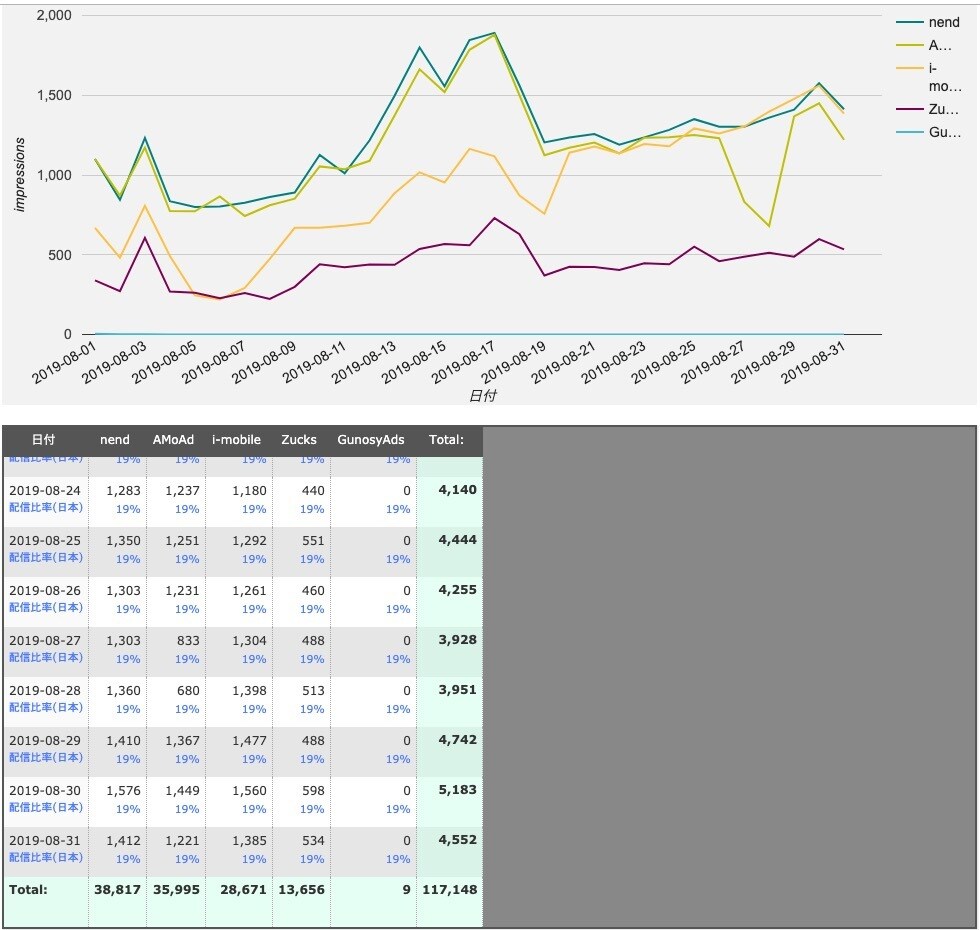This screenshot has width=980, height=930.
Task: Click the Total: label in the bottom row
Action: pyautogui.click(x=28, y=889)
